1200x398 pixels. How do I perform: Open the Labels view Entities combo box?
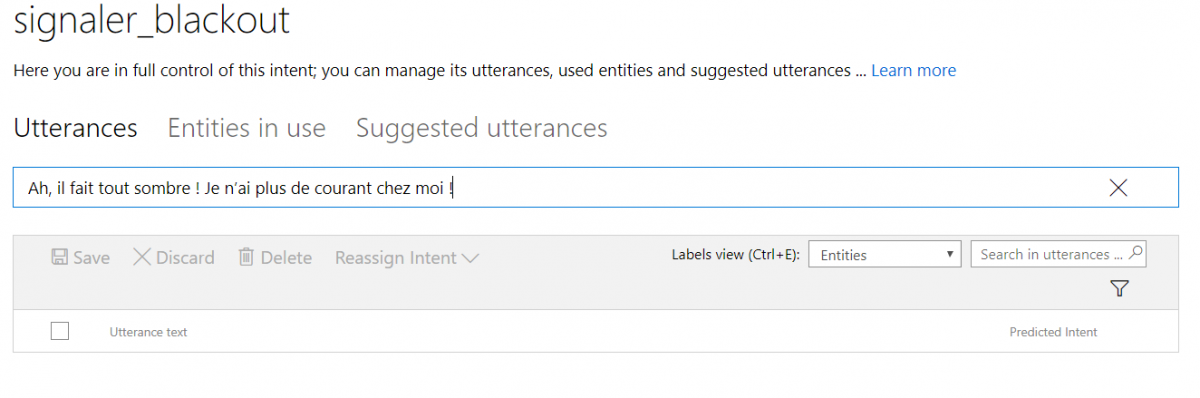[x=884, y=255]
